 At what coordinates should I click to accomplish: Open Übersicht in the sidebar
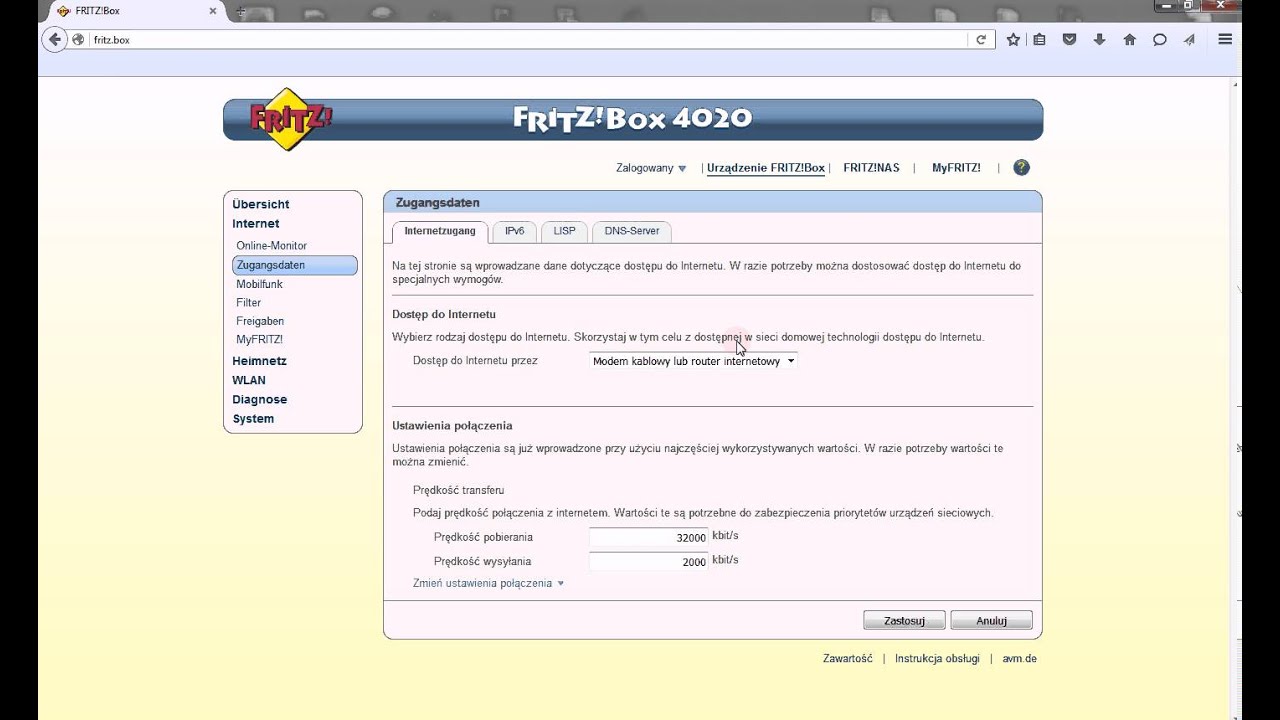261,204
